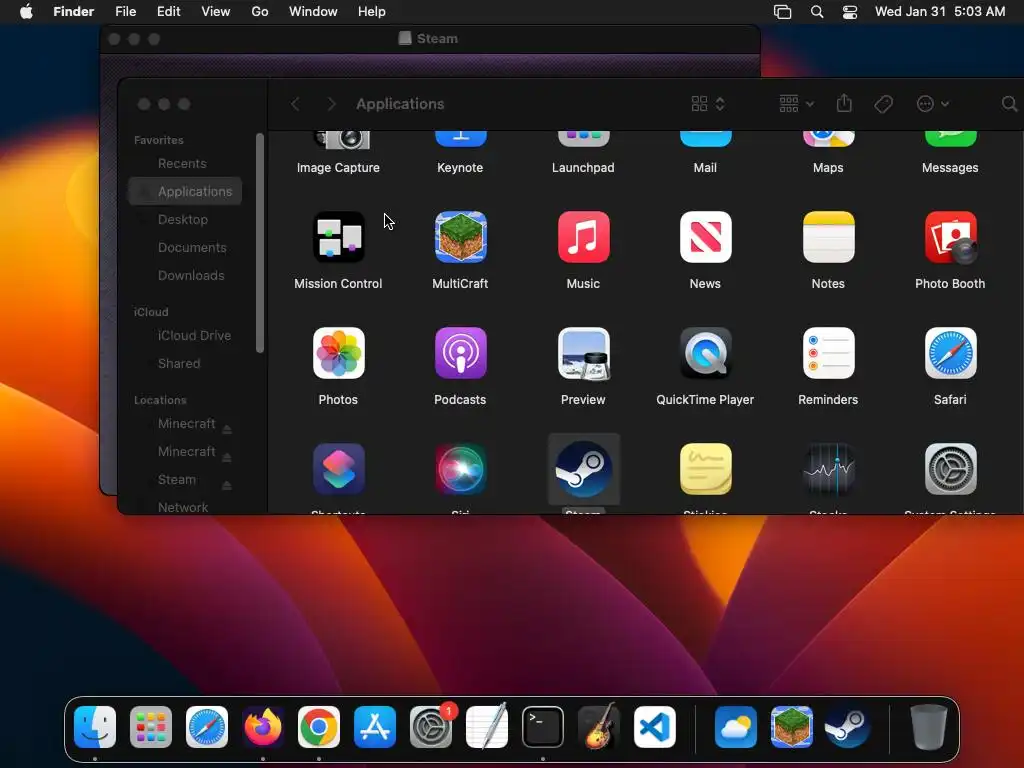Select the Steam app in Applications folder
This screenshot has width=1024, height=768.
click(583, 470)
